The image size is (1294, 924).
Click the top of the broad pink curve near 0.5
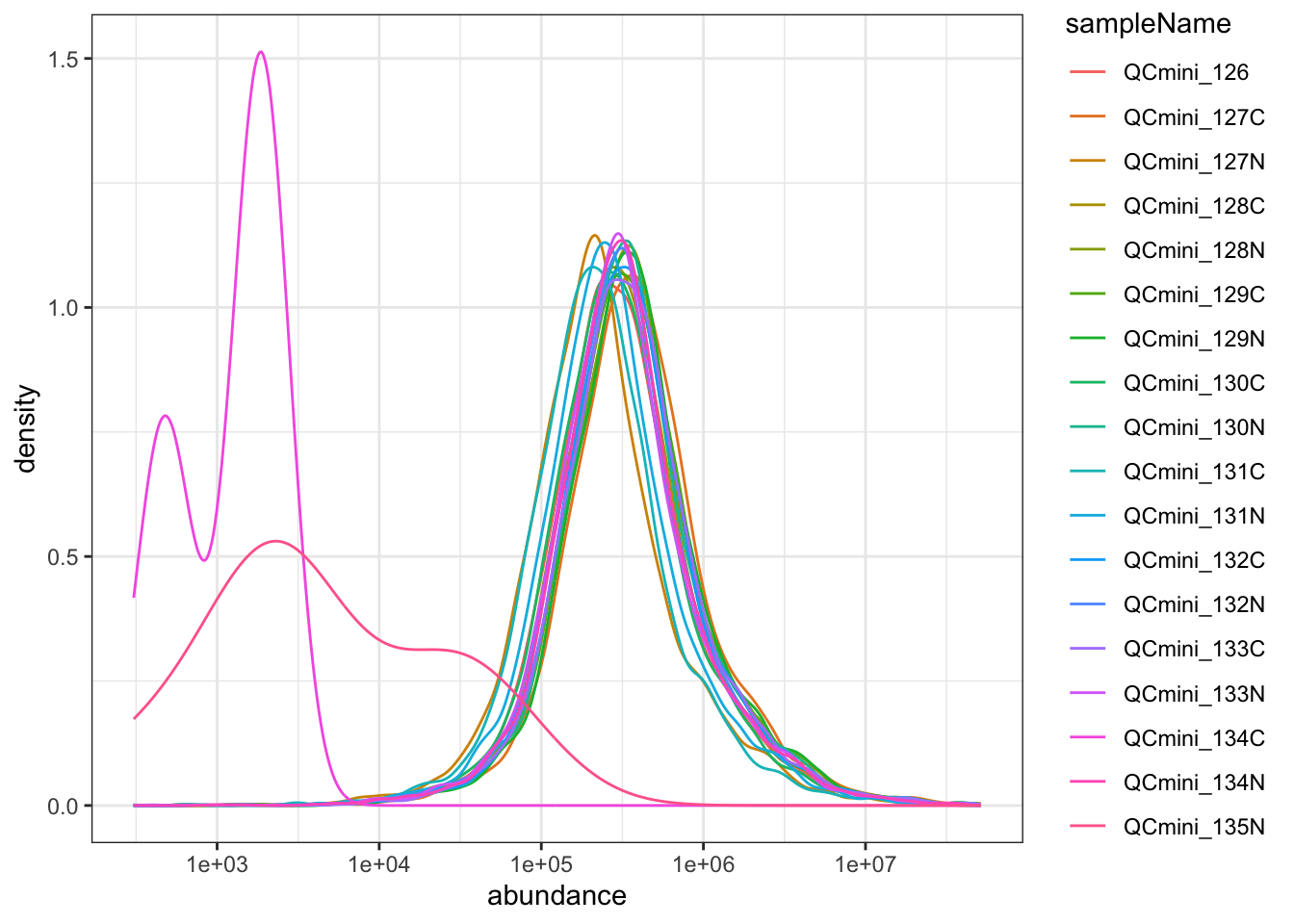(276, 541)
